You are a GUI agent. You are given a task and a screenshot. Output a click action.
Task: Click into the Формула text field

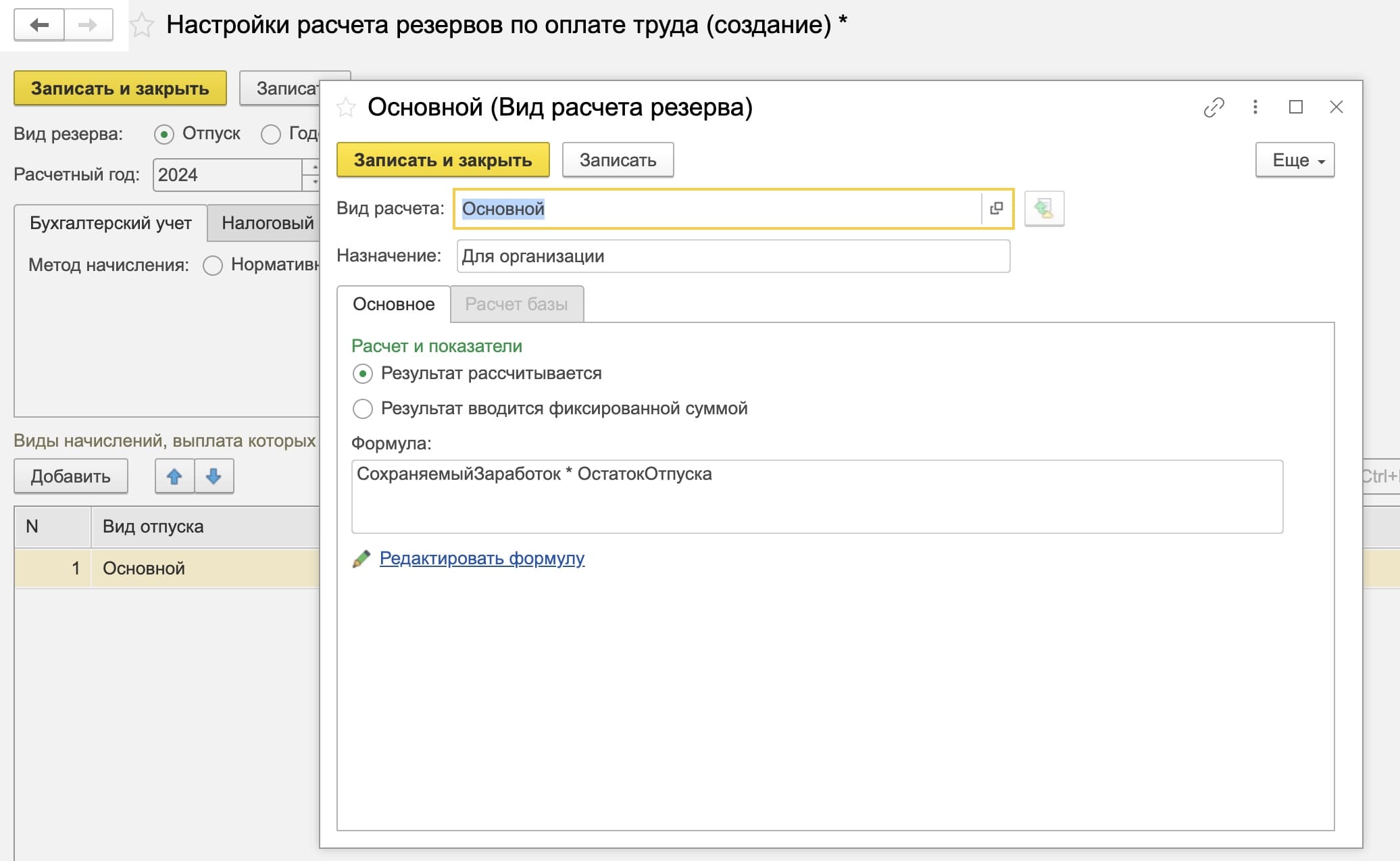tap(816, 497)
